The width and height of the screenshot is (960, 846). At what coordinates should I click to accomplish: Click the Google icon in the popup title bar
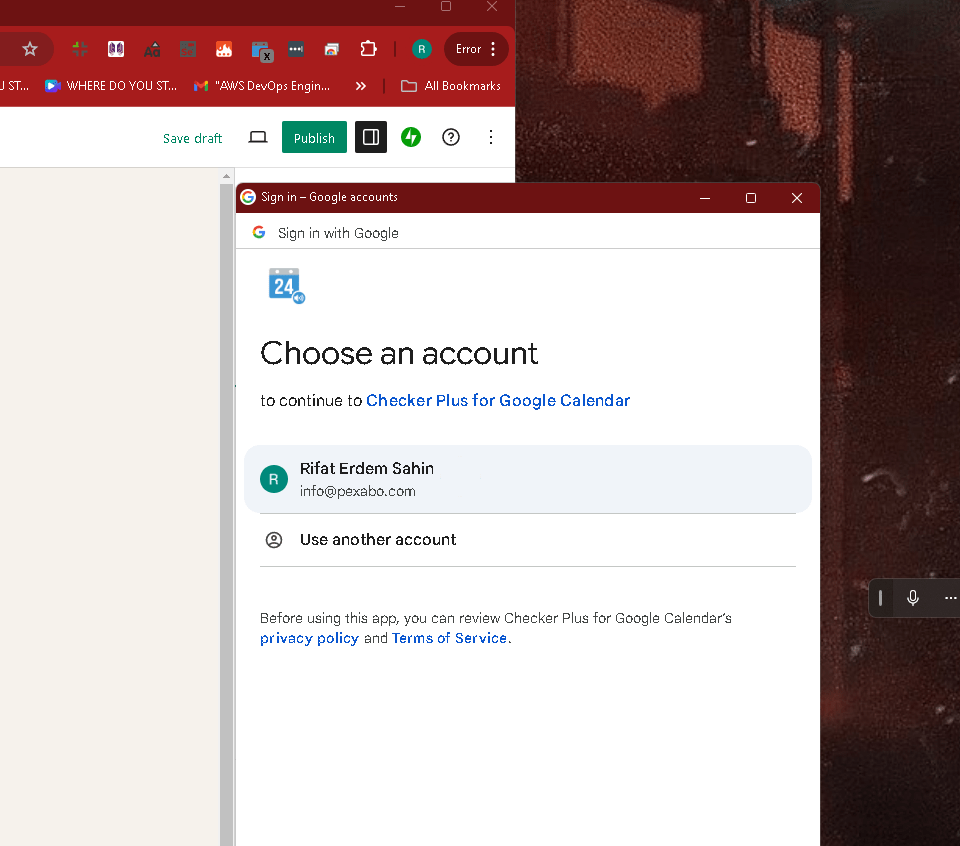[248, 197]
